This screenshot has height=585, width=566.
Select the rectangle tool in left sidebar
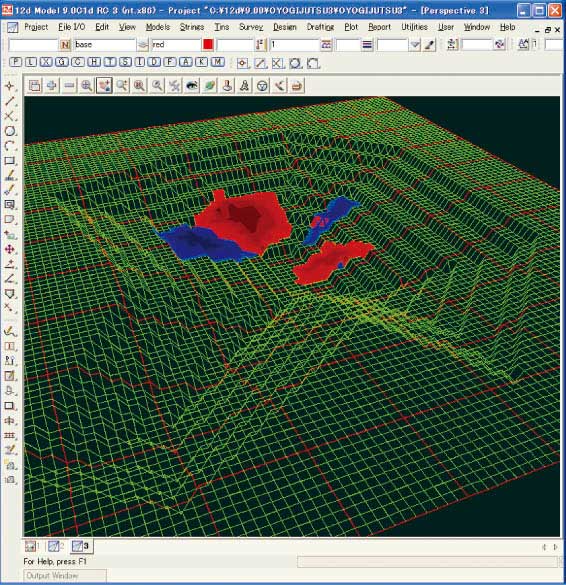pyautogui.click(x=10, y=160)
